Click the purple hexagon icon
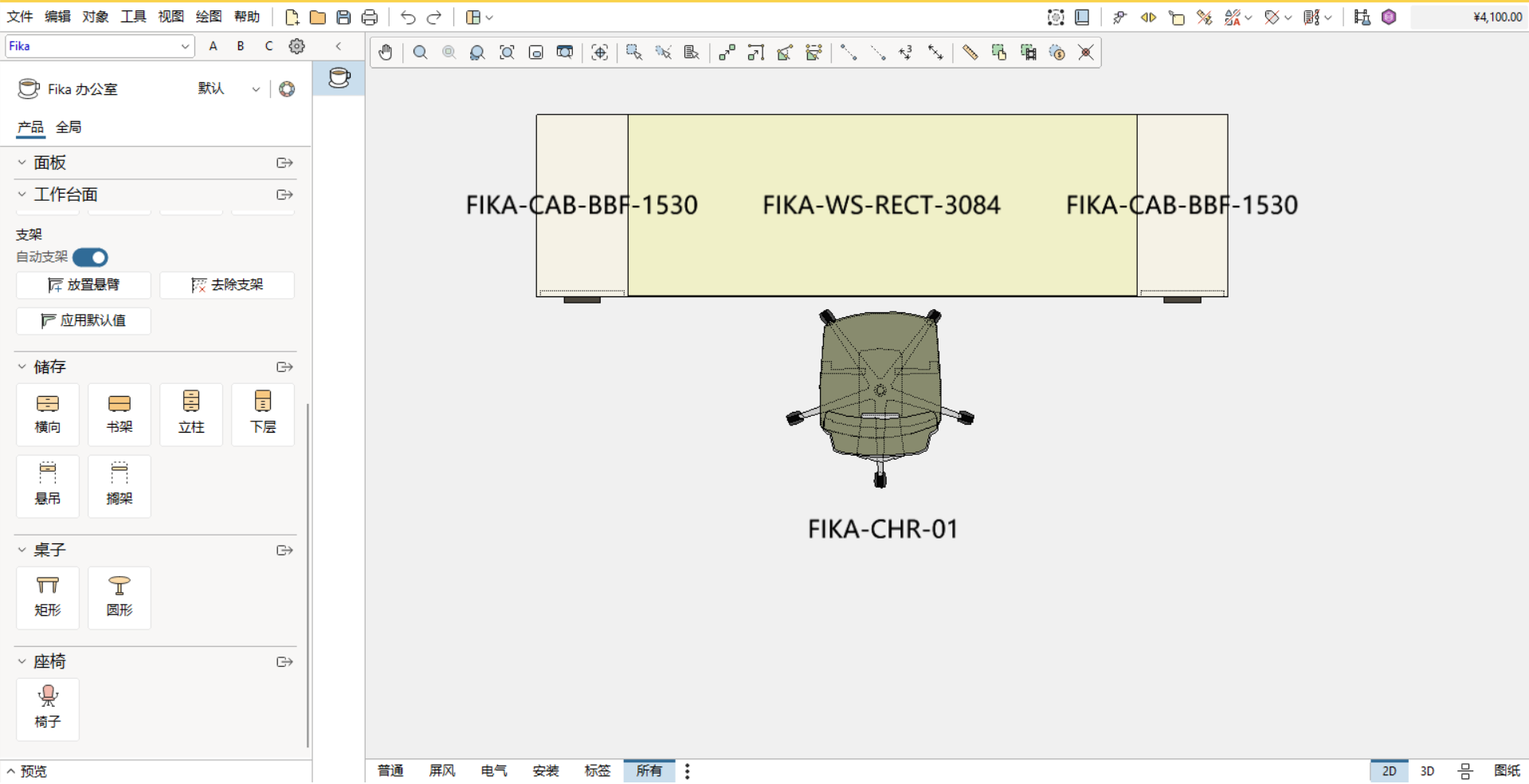1529x784 pixels. [1389, 17]
